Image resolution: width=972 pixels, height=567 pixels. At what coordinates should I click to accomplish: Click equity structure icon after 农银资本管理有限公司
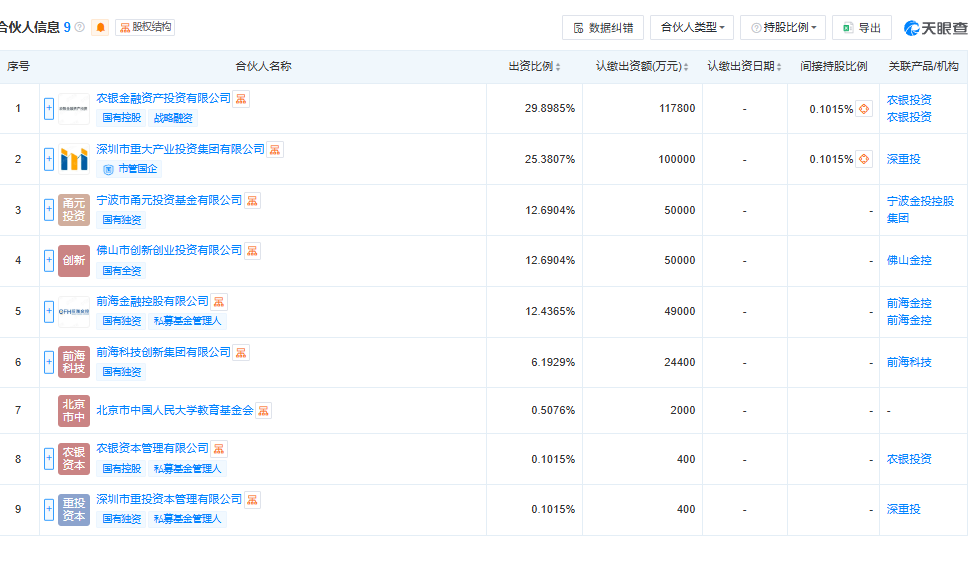pos(219,449)
